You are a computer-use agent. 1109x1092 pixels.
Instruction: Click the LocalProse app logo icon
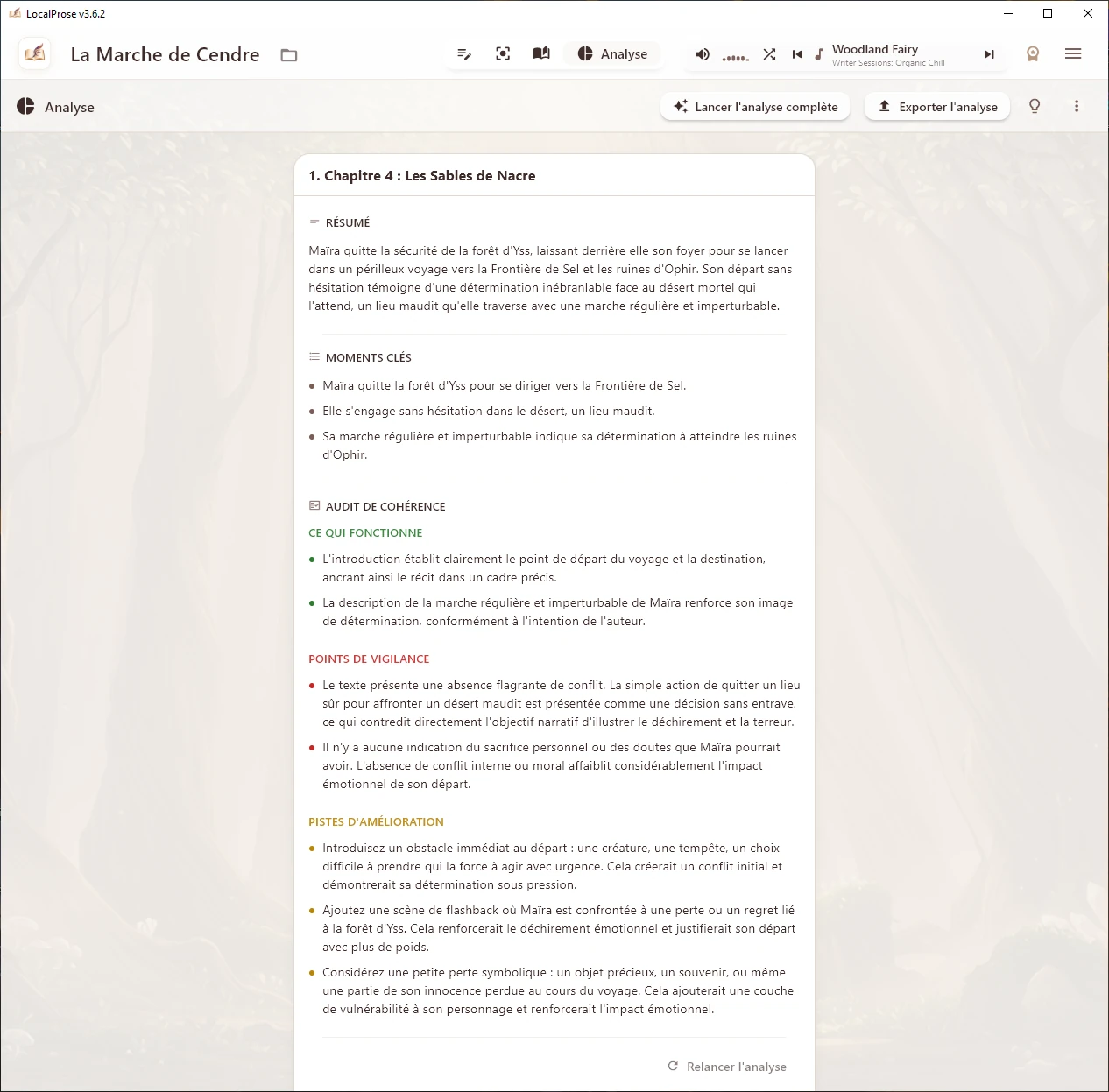[35, 54]
